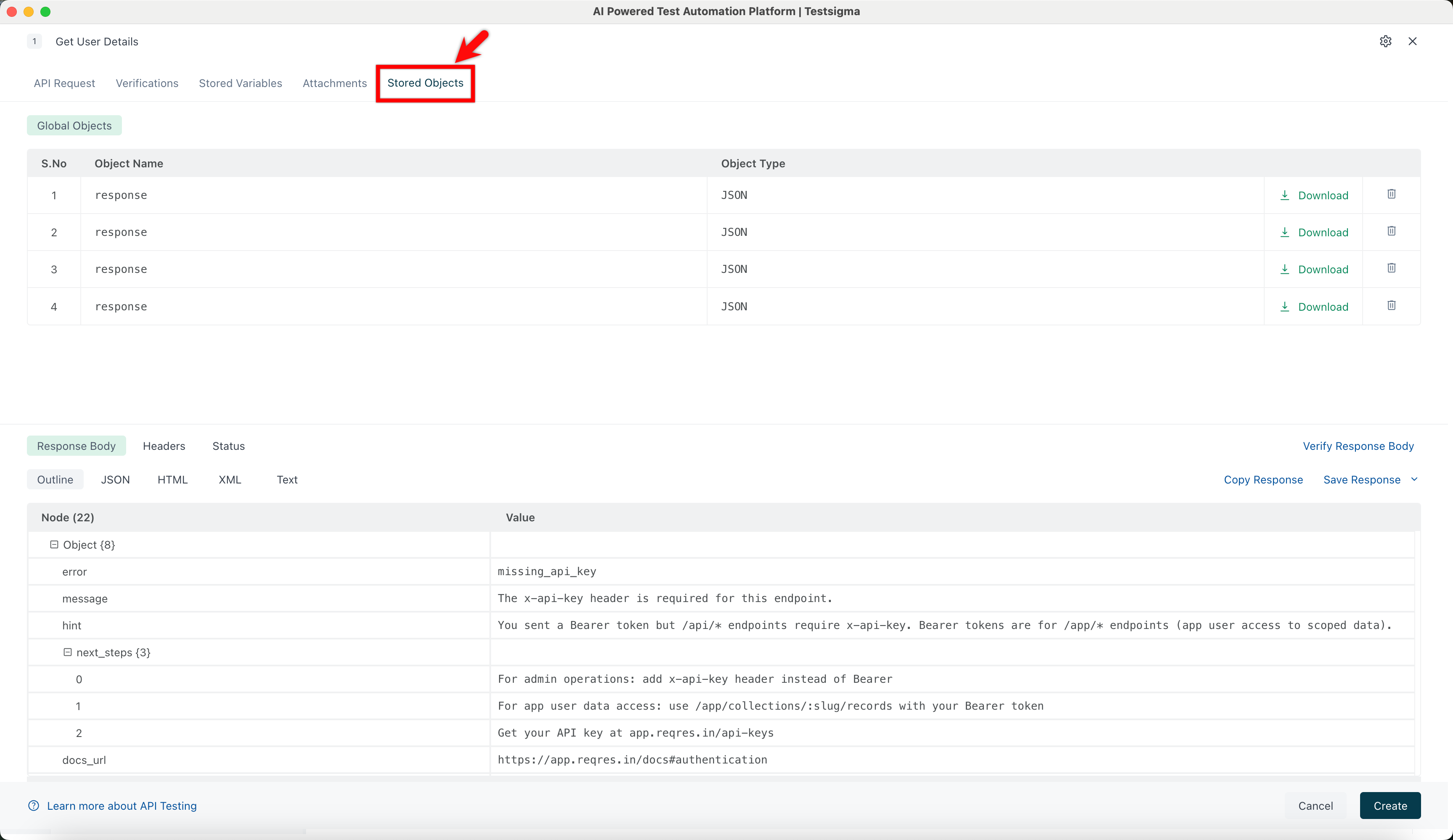Select the Outline view
This screenshot has width=1453, height=840.
click(55, 480)
